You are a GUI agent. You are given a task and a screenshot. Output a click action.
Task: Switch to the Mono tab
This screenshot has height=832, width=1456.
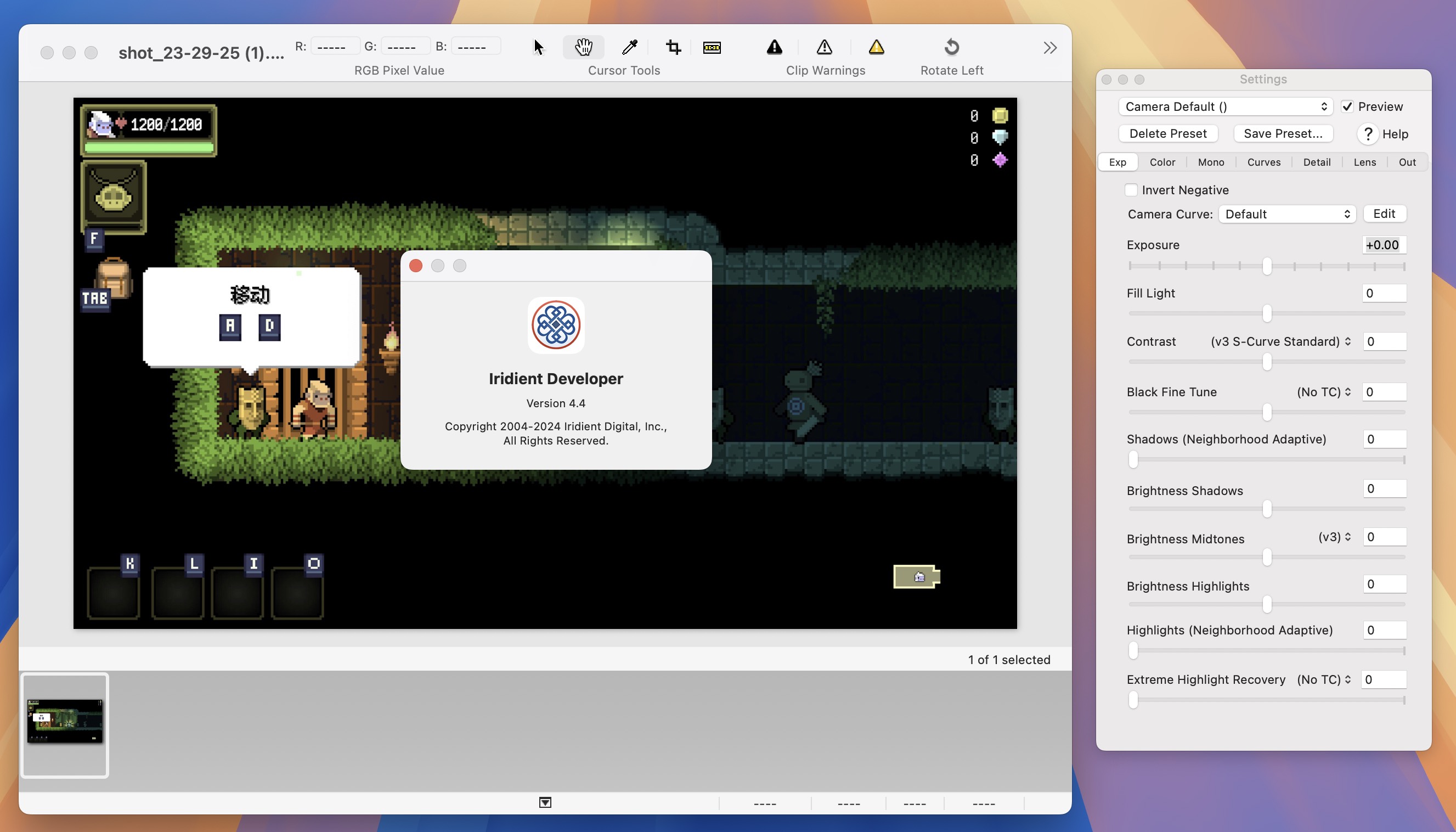pos(1210,162)
